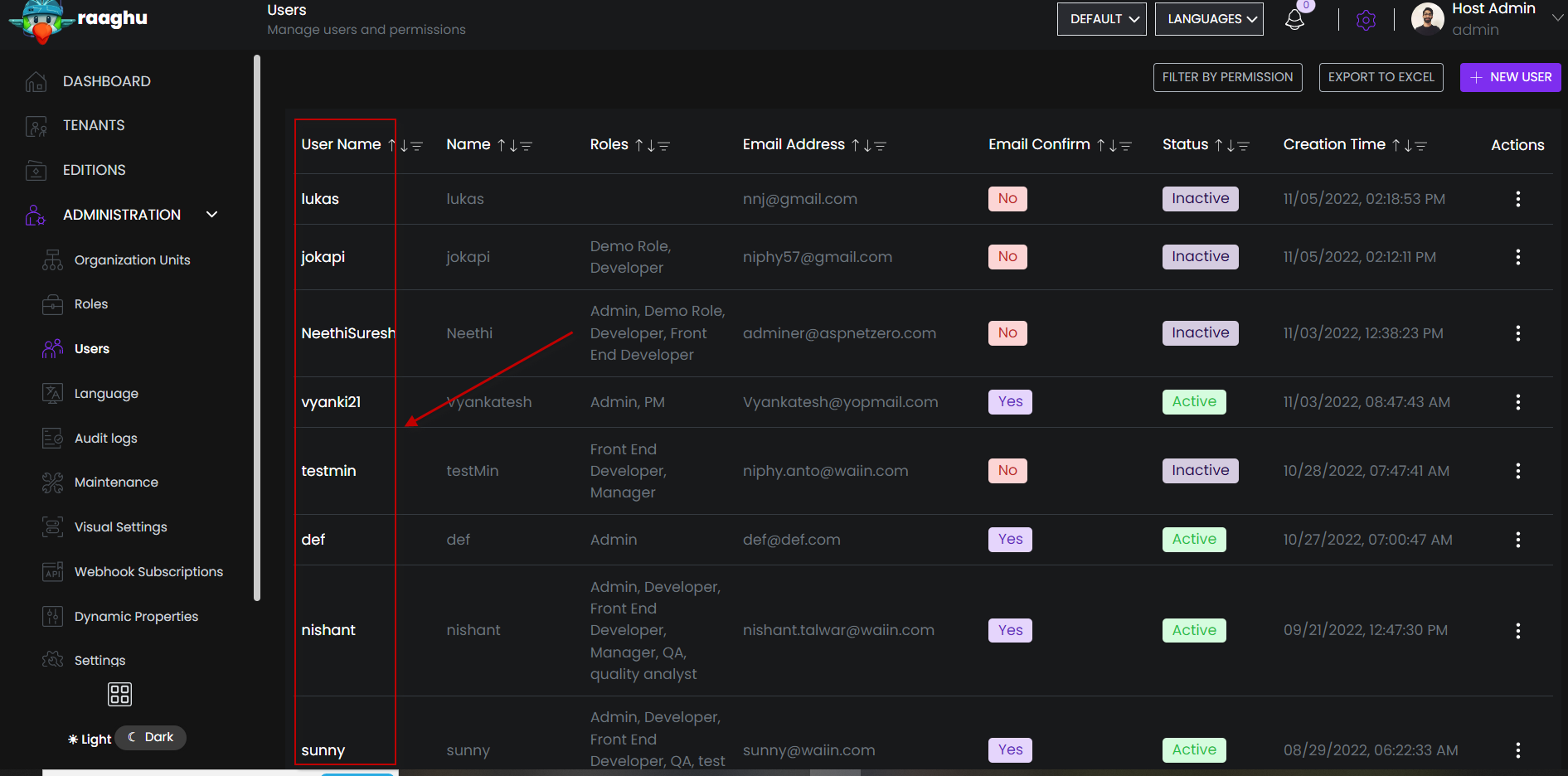The height and width of the screenshot is (776, 1568).
Task: Click the Organization Units icon
Action: point(52,259)
